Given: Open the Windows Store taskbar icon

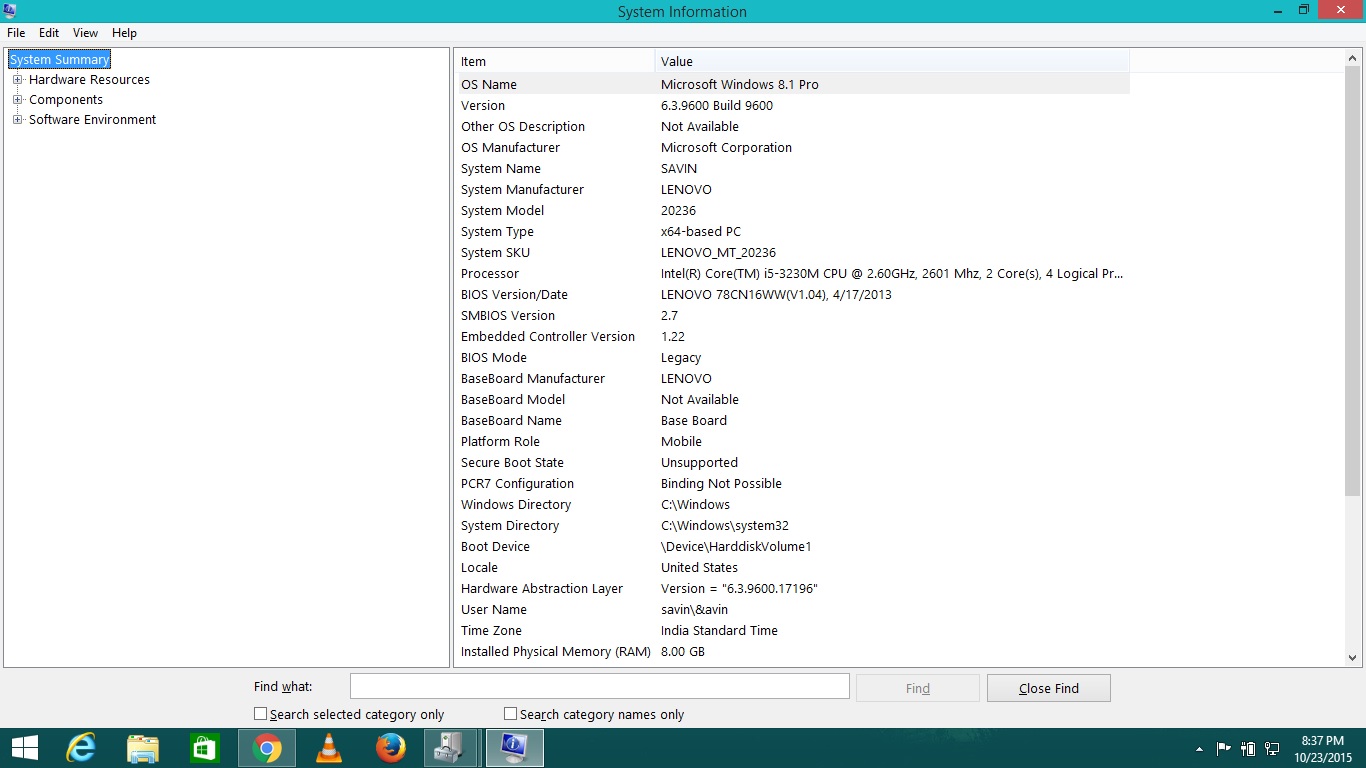Looking at the screenshot, I should point(205,748).
